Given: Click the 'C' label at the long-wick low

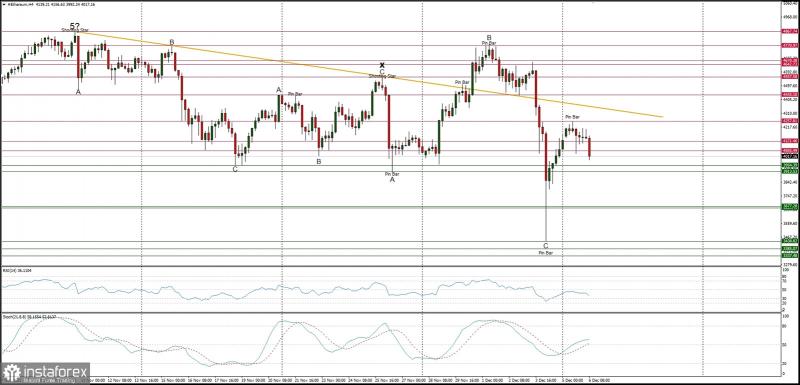Looking at the screenshot, I should [x=545, y=246].
